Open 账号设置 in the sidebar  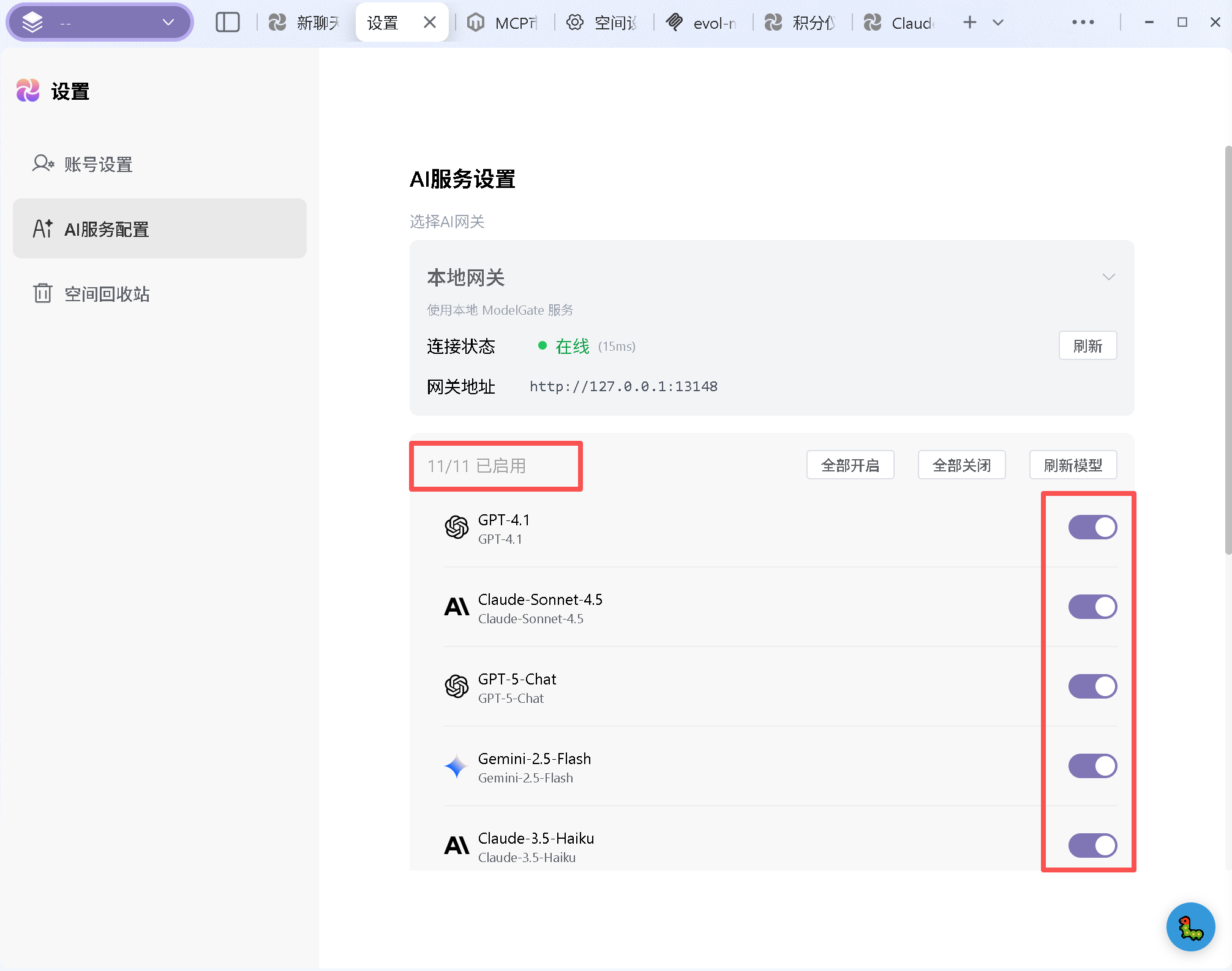click(98, 164)
